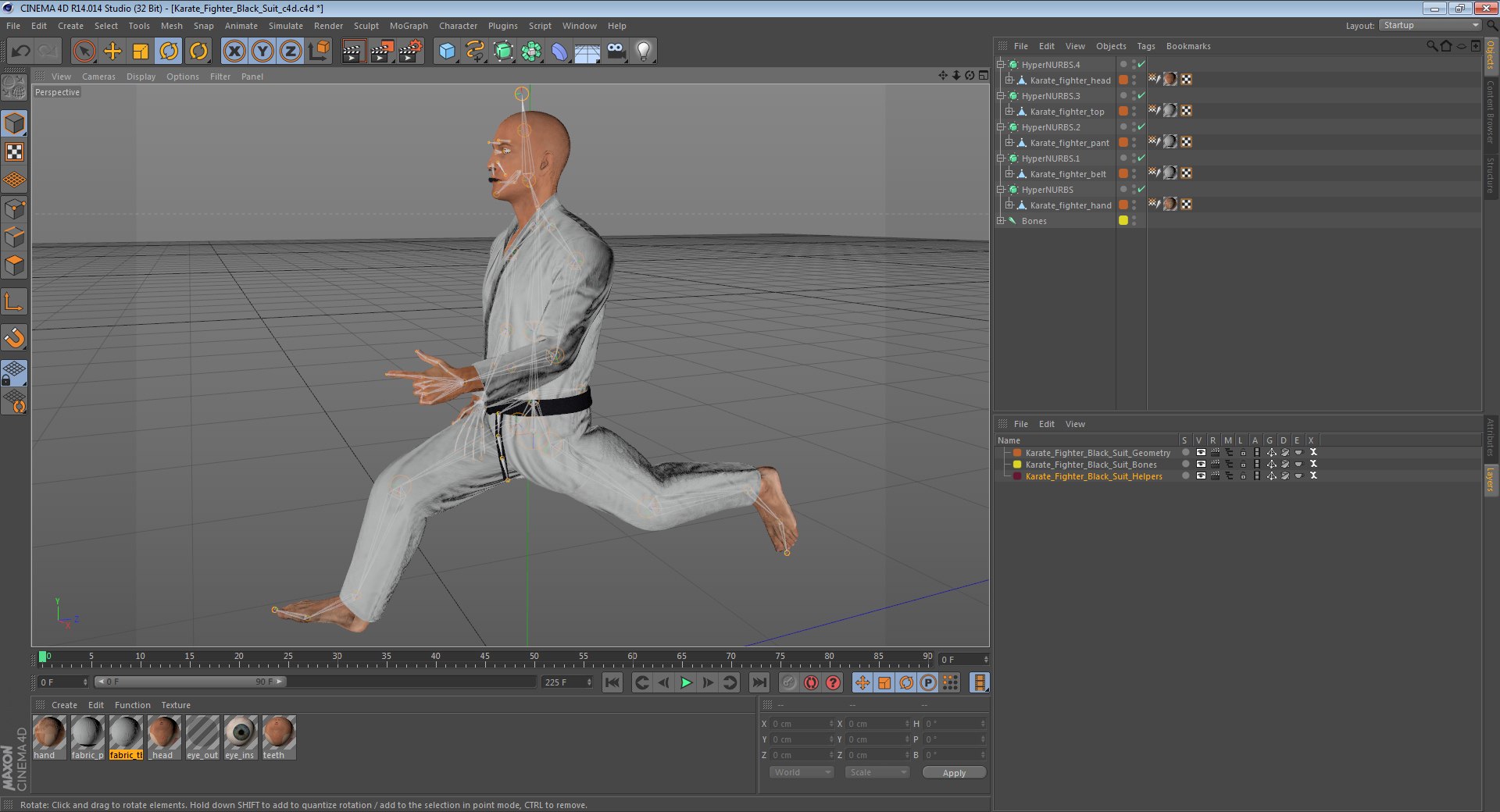Toggle HyperNURBS.3 enabled checkmark
The image size is (1500, 812).
[x=1141, y=95]
